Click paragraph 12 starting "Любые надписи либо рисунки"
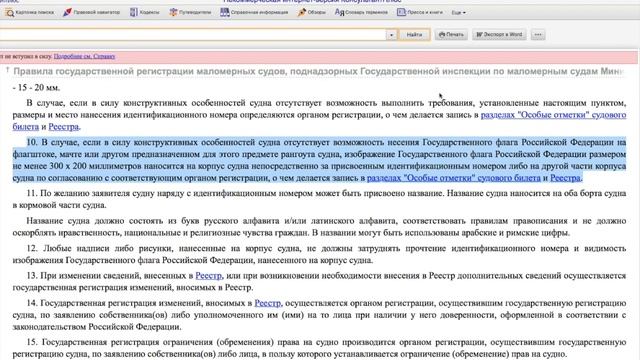Screen dimensions: 640x360 point(319,254)
